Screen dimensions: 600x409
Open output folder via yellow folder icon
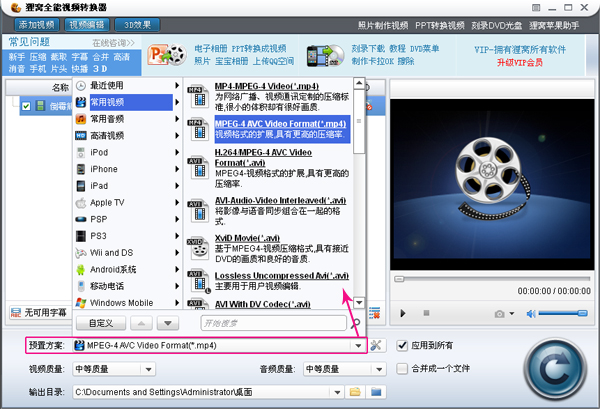click(356, 391)
